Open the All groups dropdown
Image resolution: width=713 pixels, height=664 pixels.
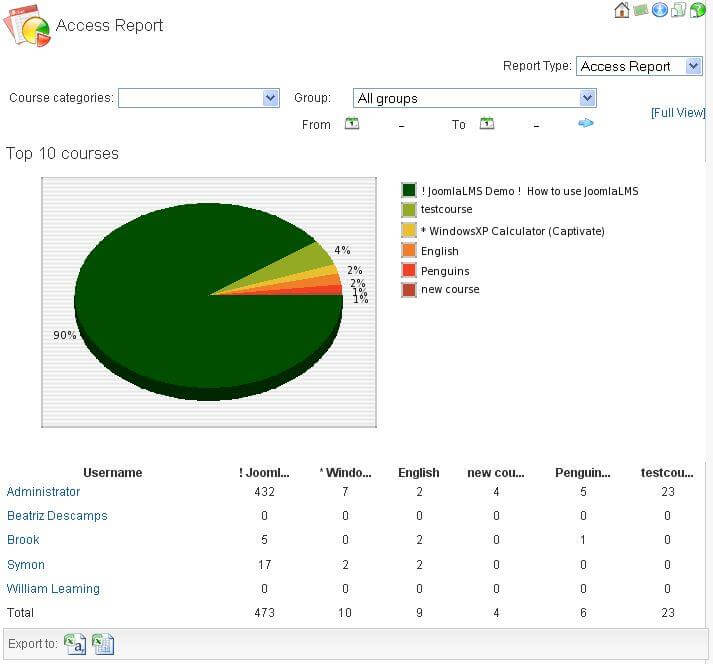click(474, 98)
